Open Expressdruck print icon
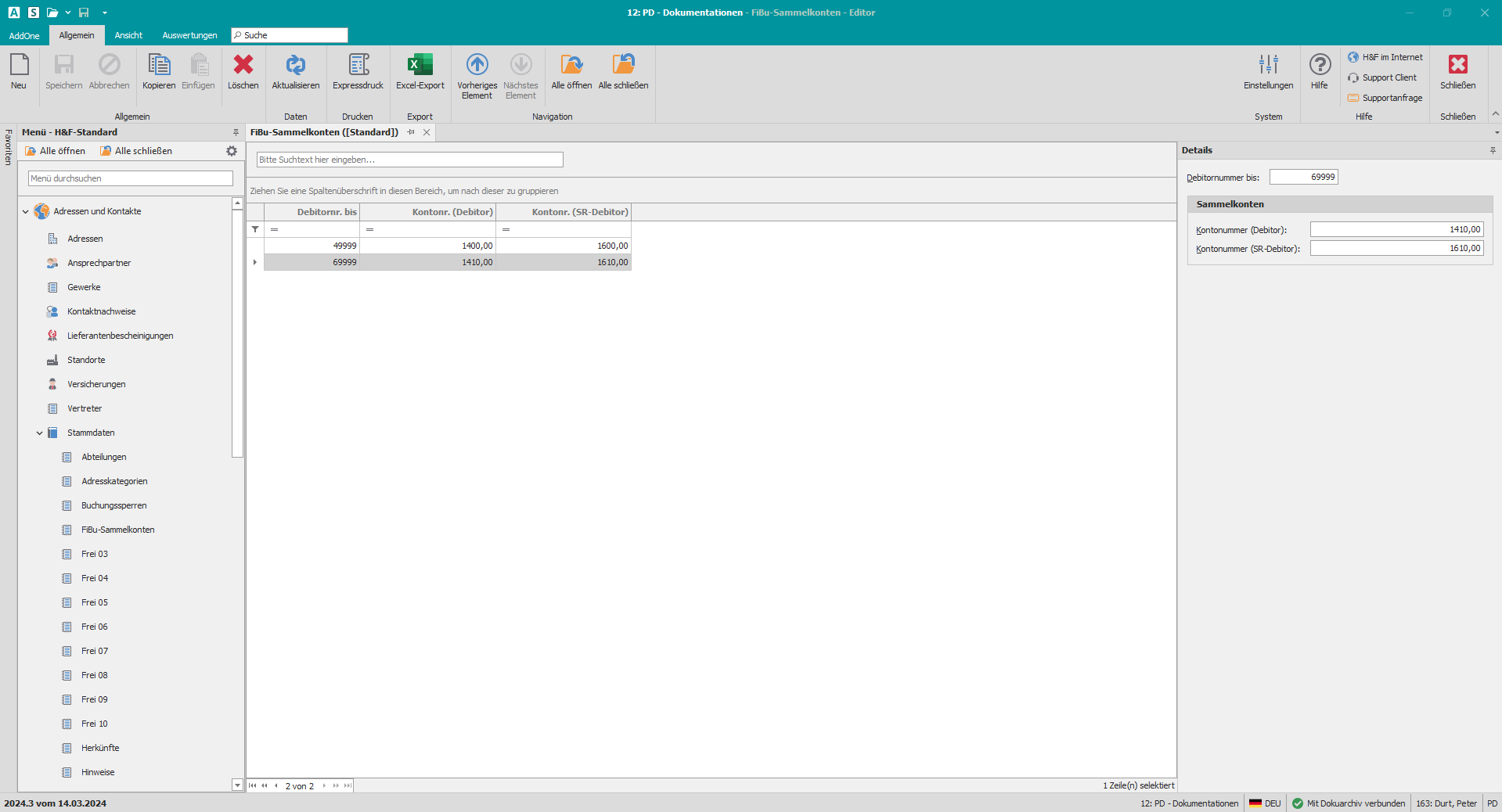This screenshot has height=812, width=1502. [358, 66]
